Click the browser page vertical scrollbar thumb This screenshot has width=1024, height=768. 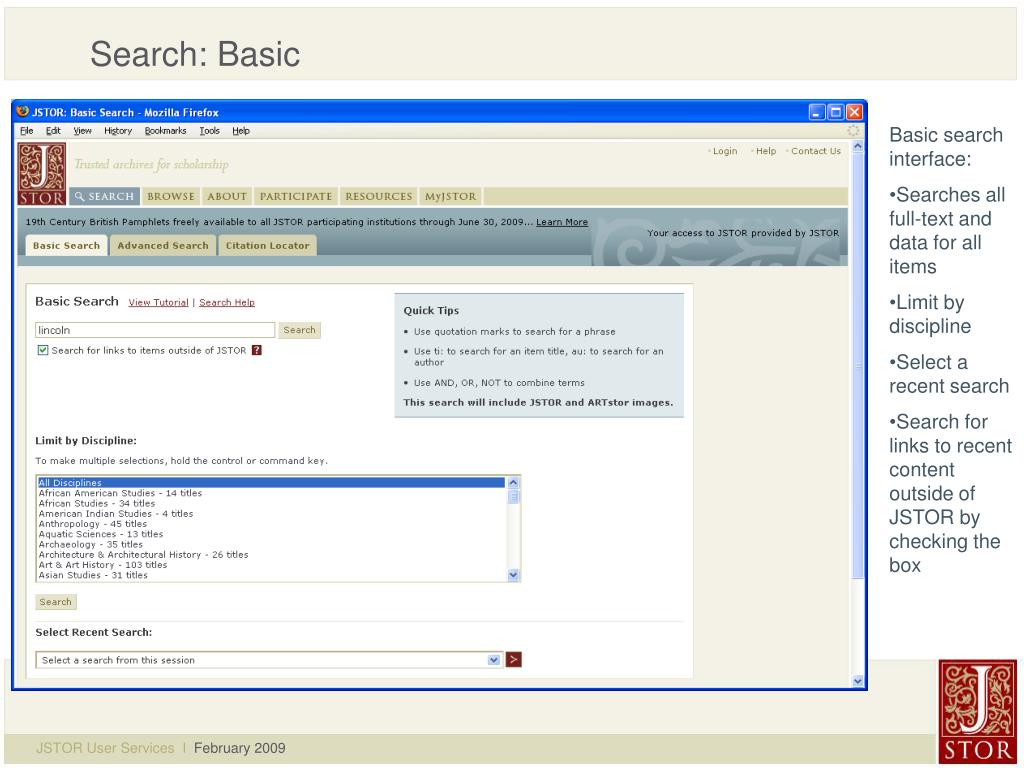858,366
